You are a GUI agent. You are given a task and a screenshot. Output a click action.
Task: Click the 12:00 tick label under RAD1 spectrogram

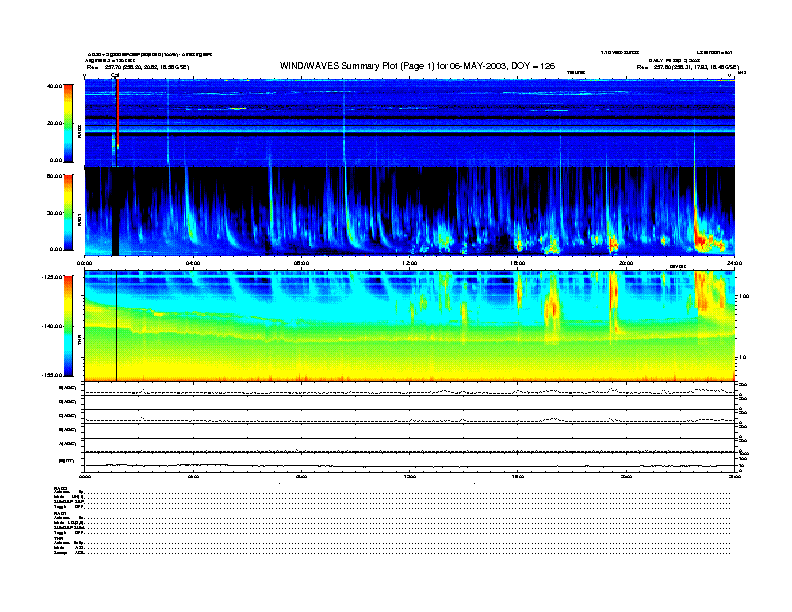[410, 263]
